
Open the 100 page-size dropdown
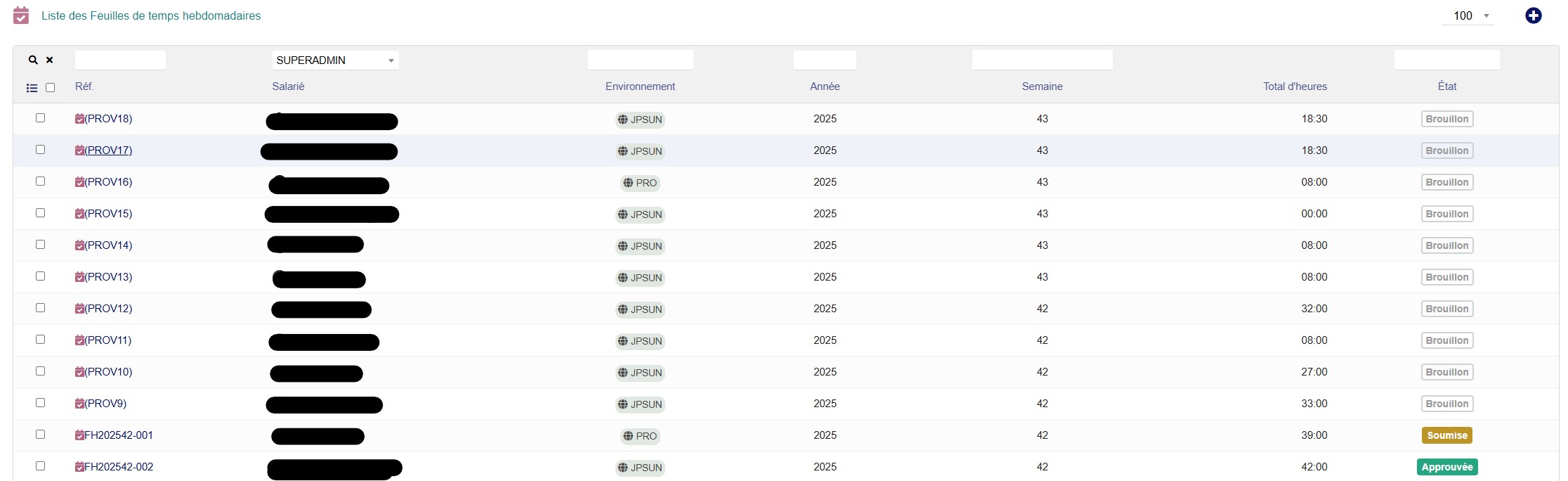(1468, 15)
